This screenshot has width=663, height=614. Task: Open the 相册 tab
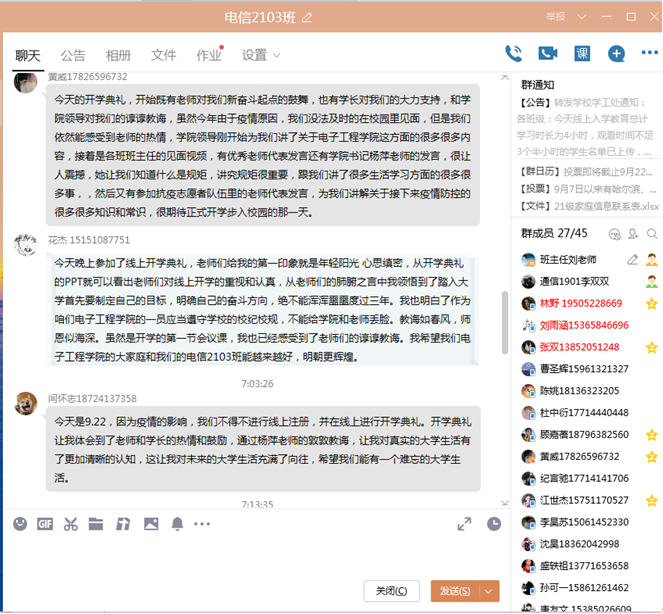point(118,55)
